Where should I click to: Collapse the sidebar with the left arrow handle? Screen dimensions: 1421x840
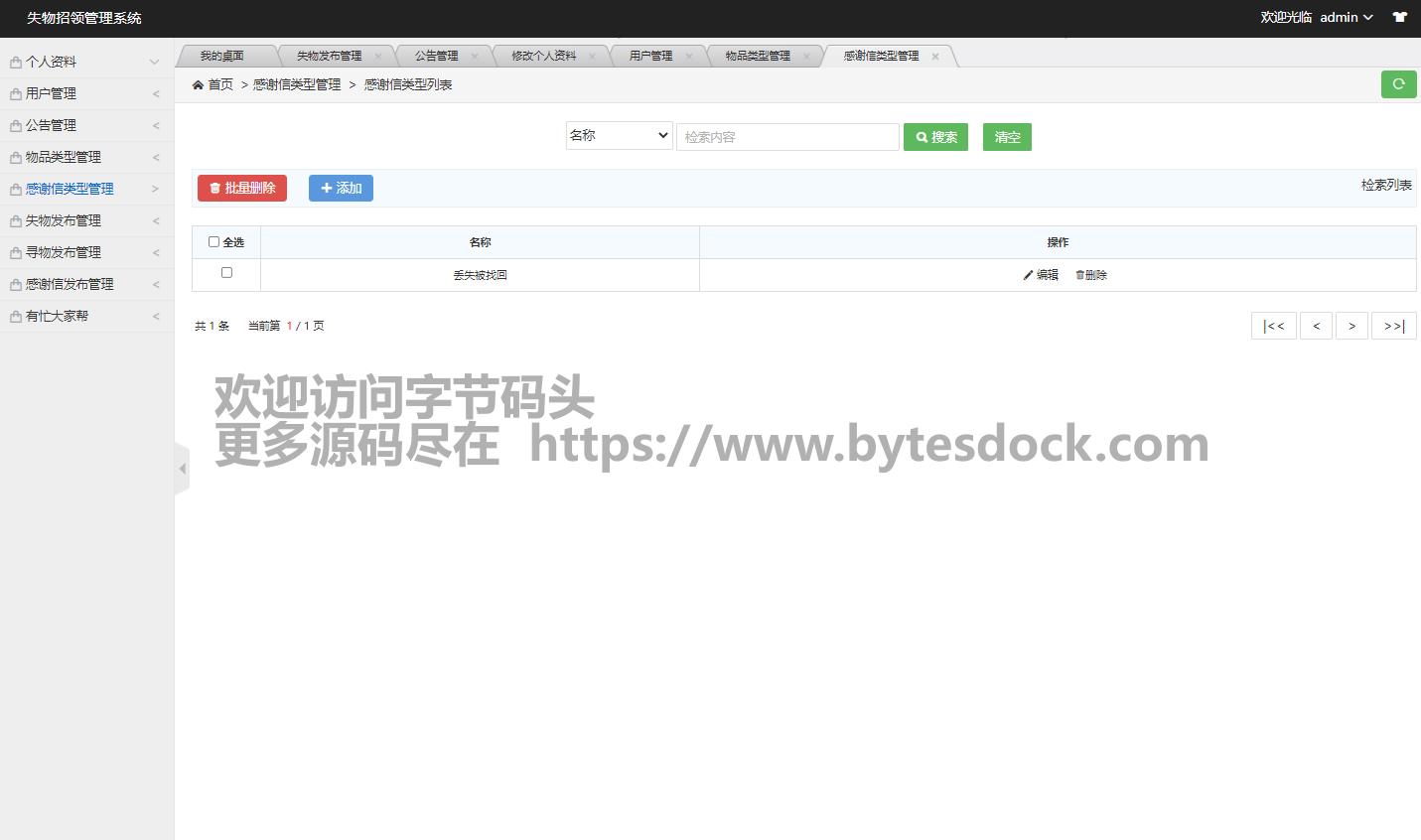pos(182,469)
